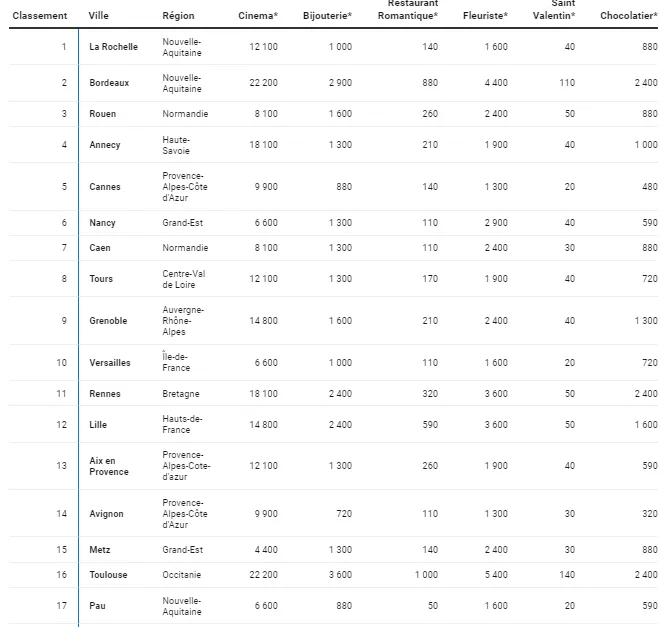Click the Région column header
Viewport: 669px width, 627px height.
pyautogui.click(x=178, y=16)
